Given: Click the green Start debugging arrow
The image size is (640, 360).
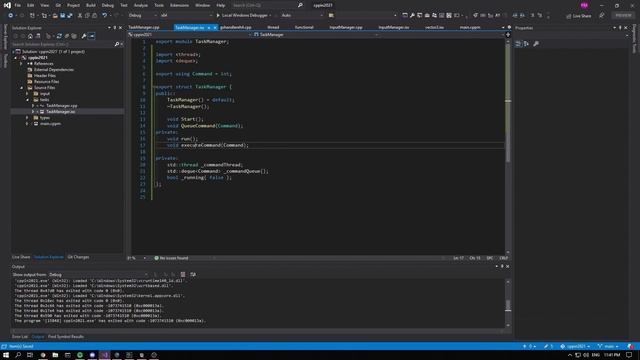Looking at the screenshot, I should [218, 16].
